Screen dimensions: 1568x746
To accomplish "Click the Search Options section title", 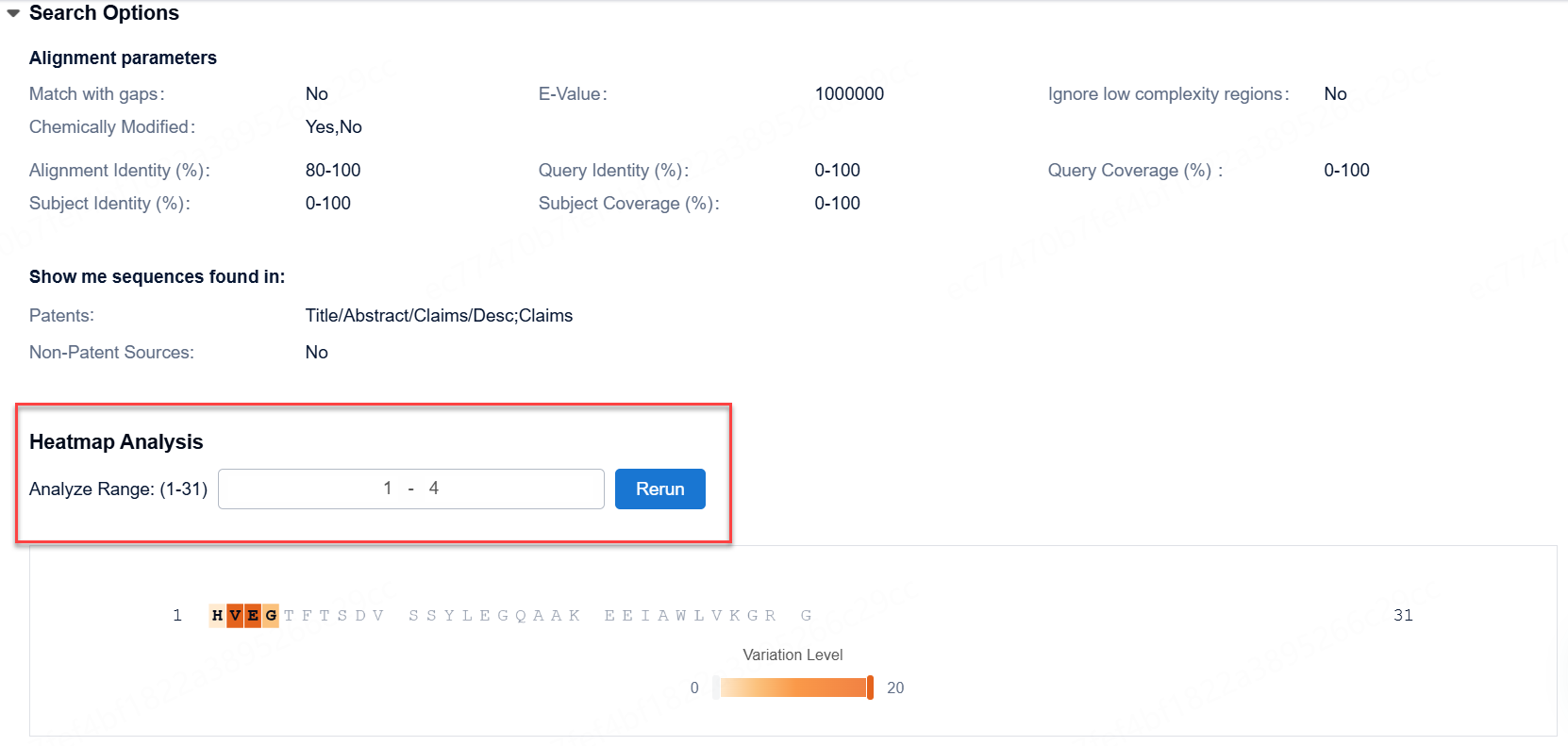I will click(x=104, y=13).
